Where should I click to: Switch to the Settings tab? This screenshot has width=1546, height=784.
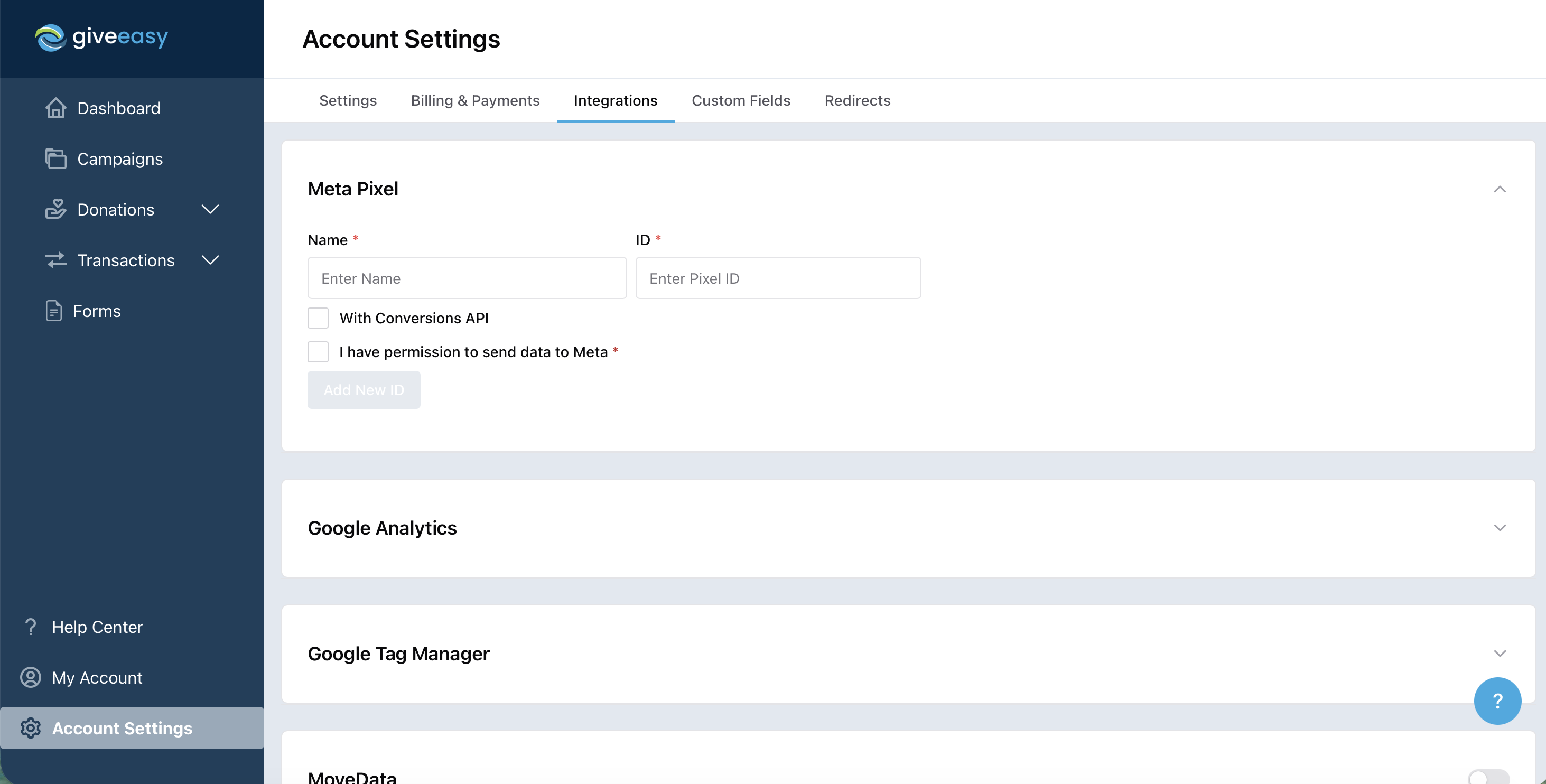[348, 100]
